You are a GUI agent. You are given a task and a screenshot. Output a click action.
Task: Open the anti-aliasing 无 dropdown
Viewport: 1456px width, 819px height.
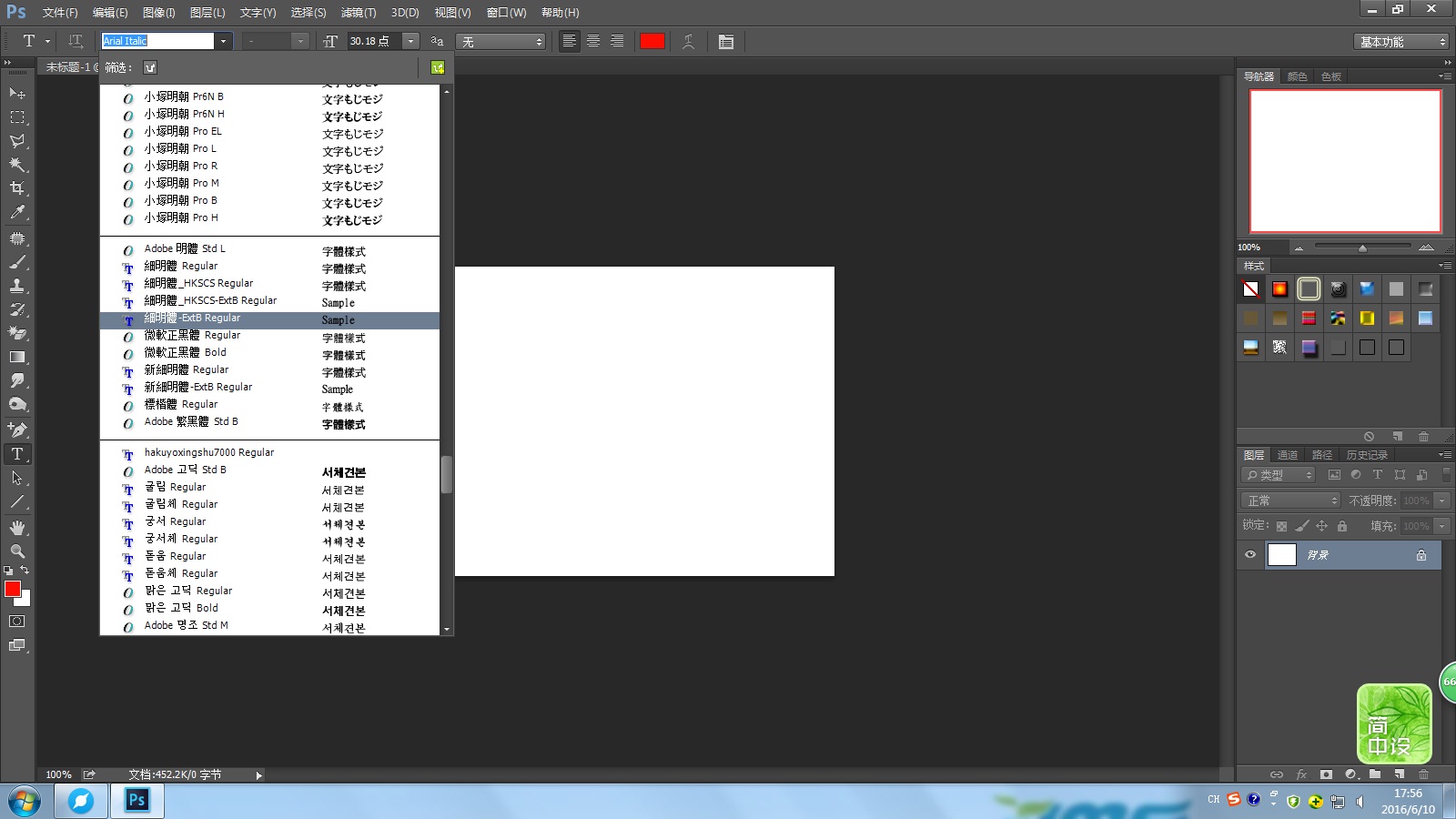(x=500, y=41)
